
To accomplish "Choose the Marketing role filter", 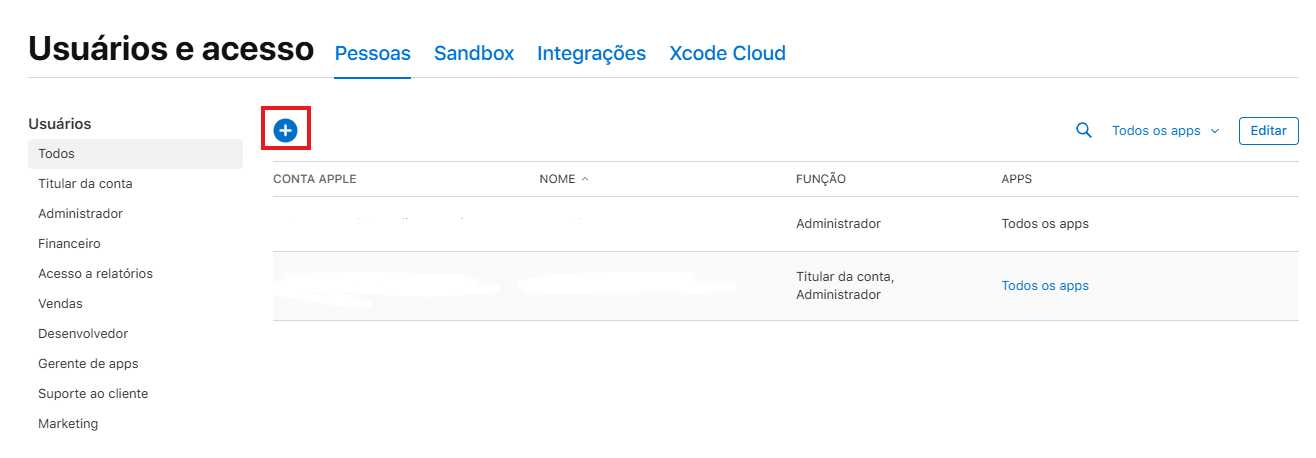I will 68,424.
